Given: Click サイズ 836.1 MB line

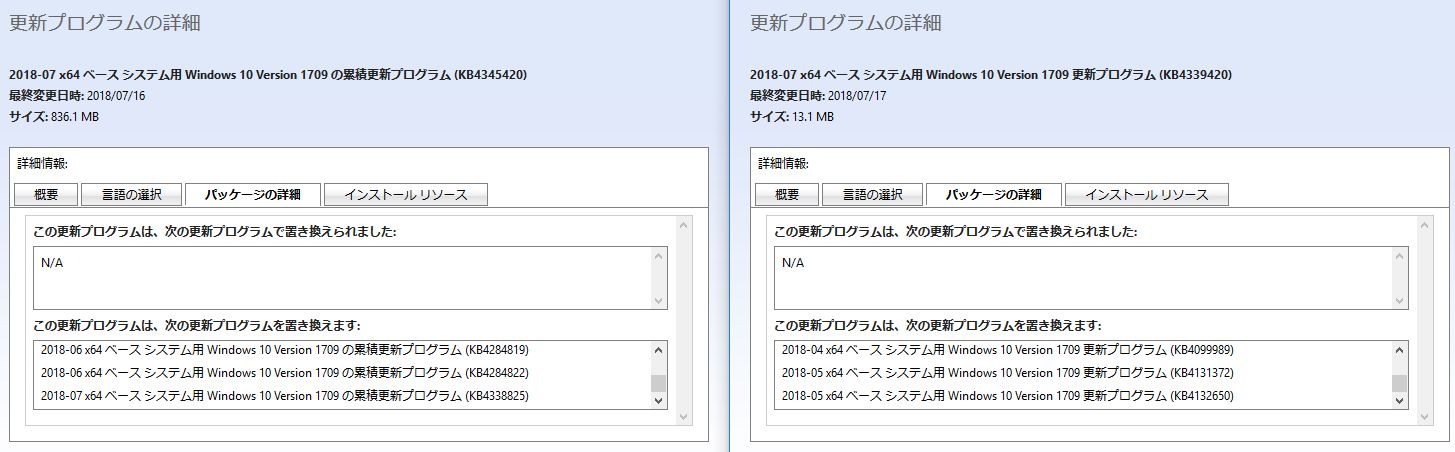Looking at the screenshot, I should (53, 117).
